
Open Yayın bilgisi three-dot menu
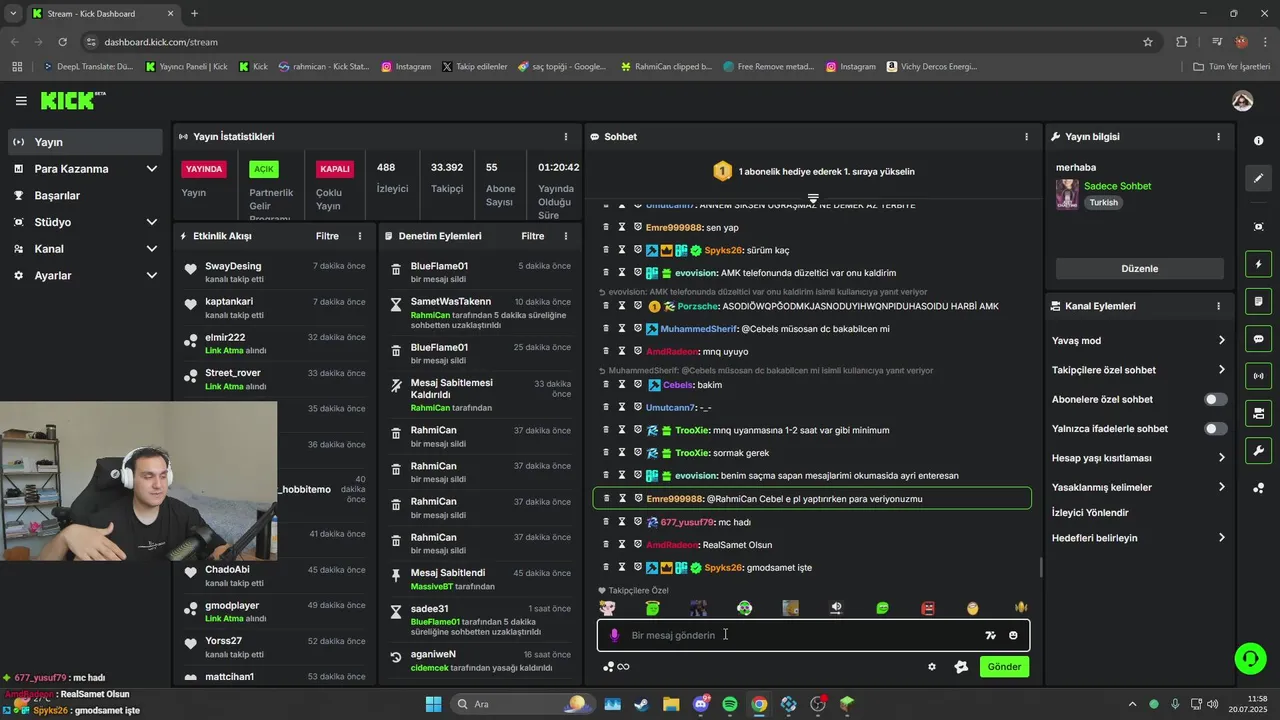(x=1218, y=136)
